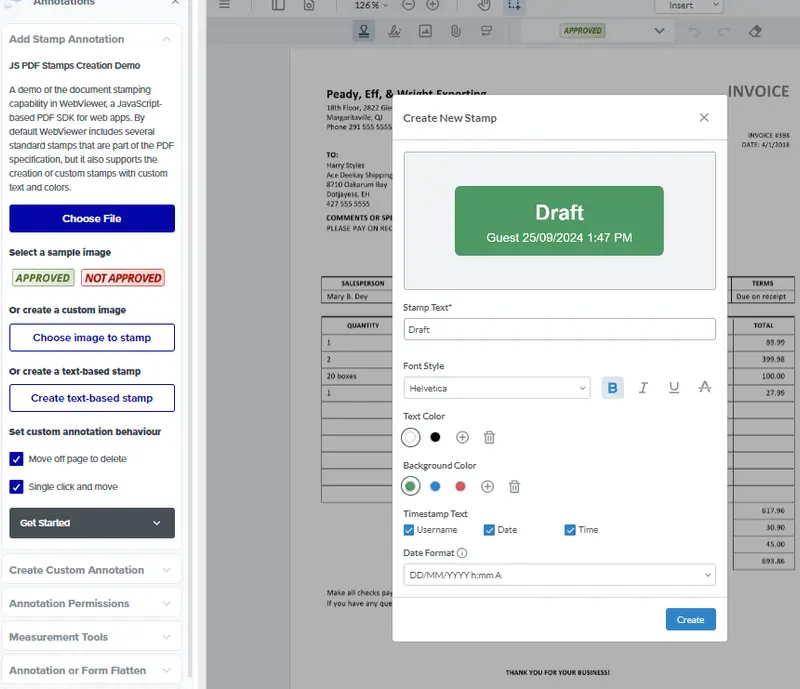Select the marquee selection tool
Viewport: 800px width, 689px height.
coord(514,5)
